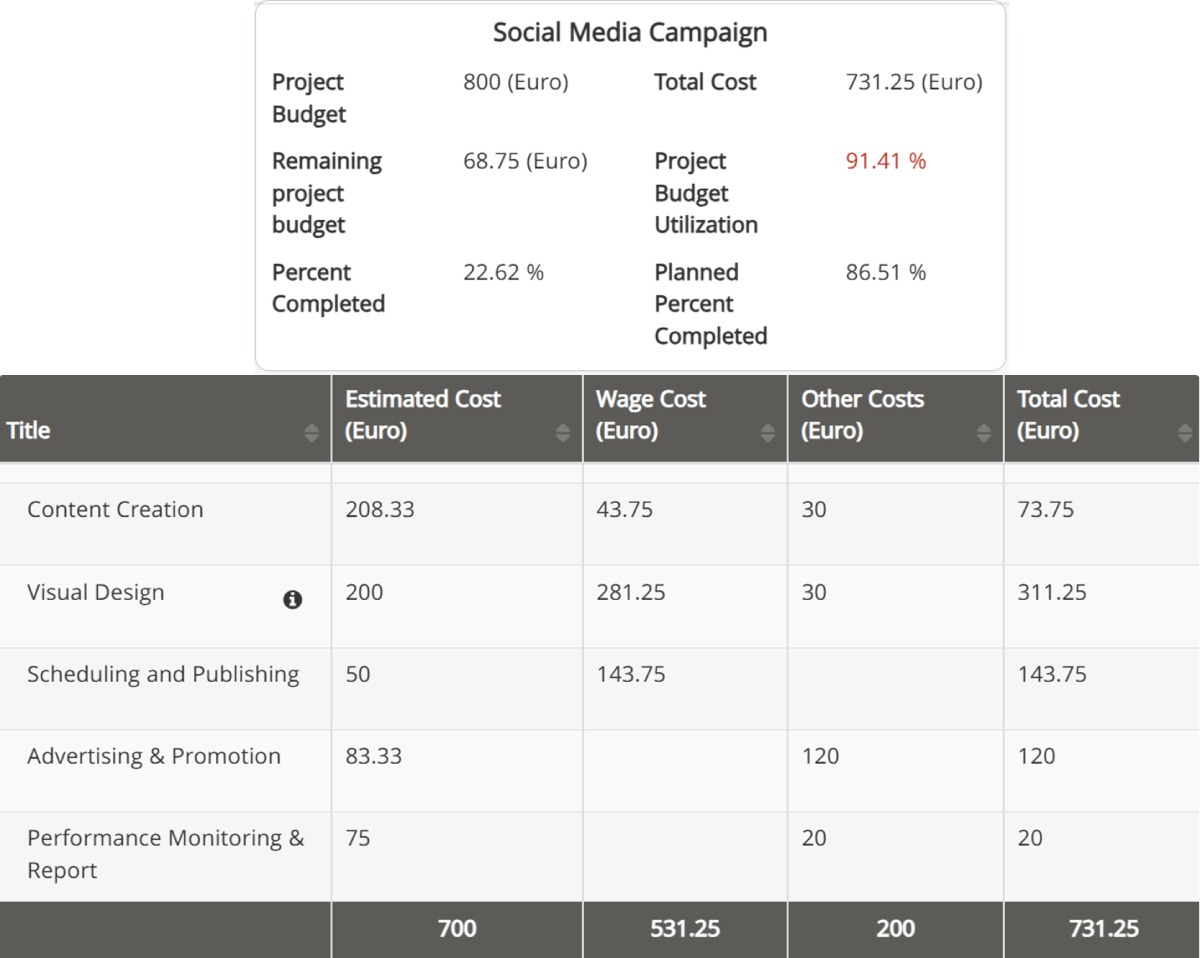Click the sort arrows in Title column
Screen dimensions: 1200x958
(312, 432)
